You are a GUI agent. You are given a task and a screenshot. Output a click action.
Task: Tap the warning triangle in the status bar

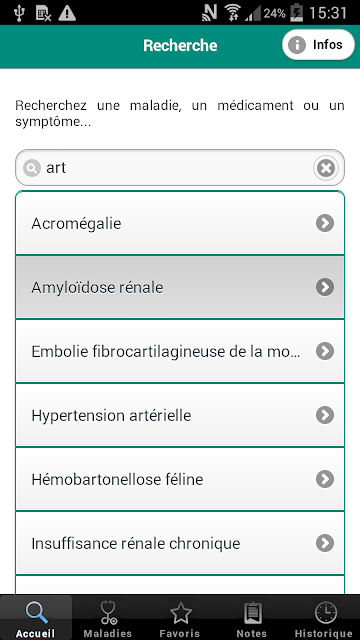tap(67, 13)
